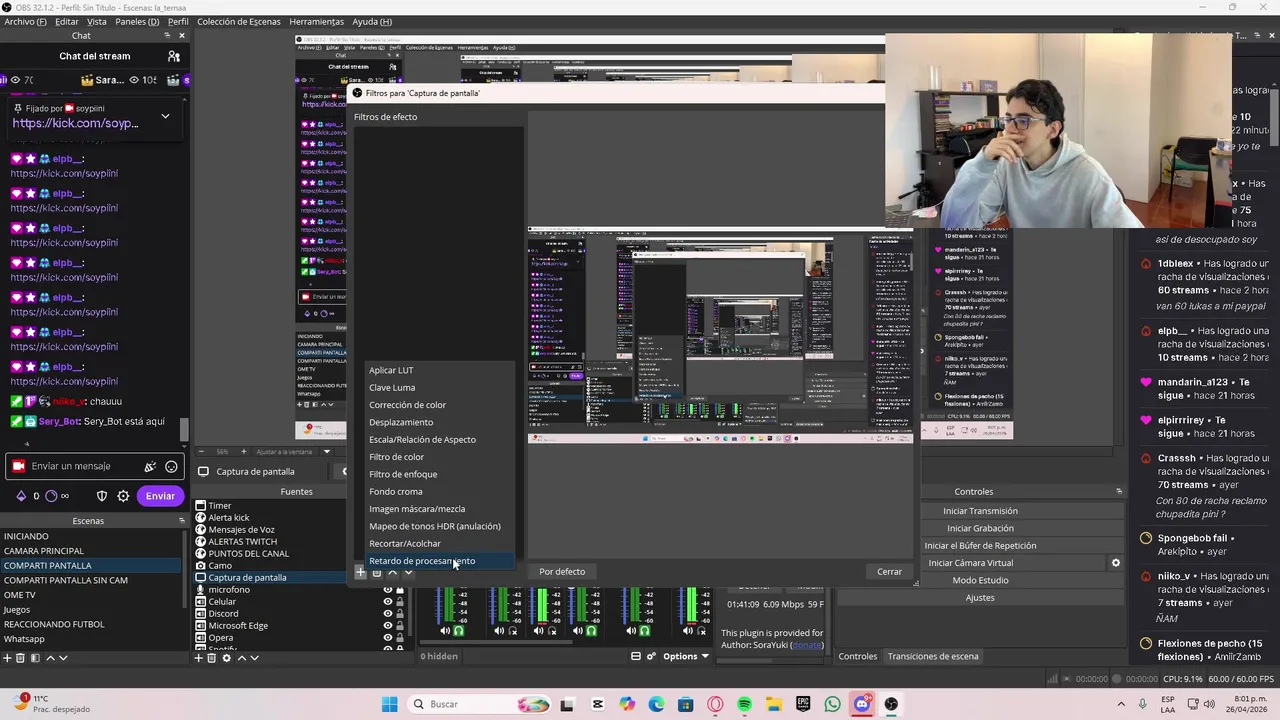Choose Fondo croma filter

pos(439,492)
